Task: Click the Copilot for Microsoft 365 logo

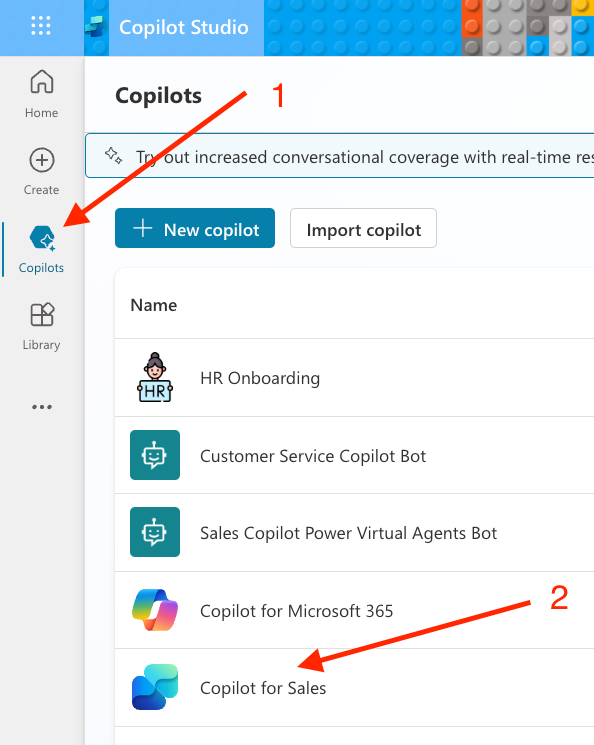Action: [x=155, y=610]
